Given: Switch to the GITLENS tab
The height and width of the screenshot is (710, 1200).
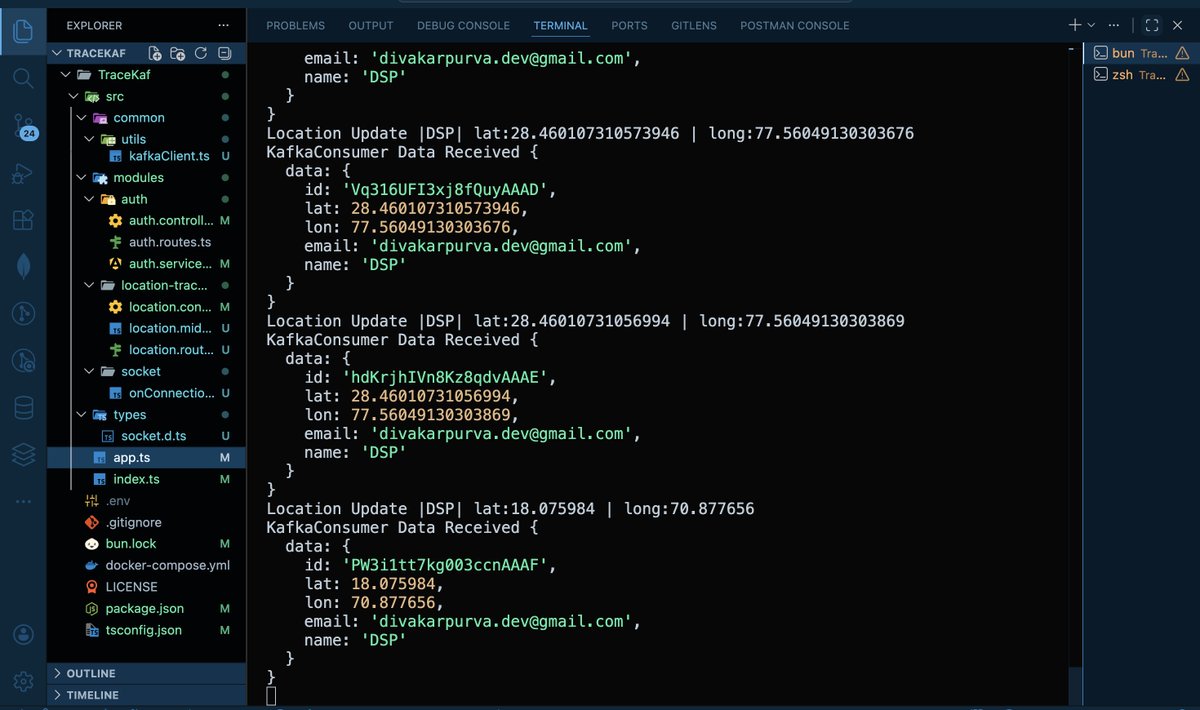Looking at the screenshot, I should coord(694,25).
